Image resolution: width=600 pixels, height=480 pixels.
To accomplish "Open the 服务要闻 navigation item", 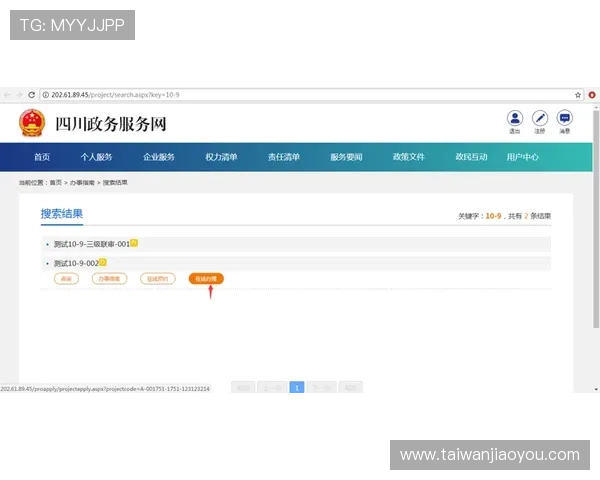I will 346,157.
